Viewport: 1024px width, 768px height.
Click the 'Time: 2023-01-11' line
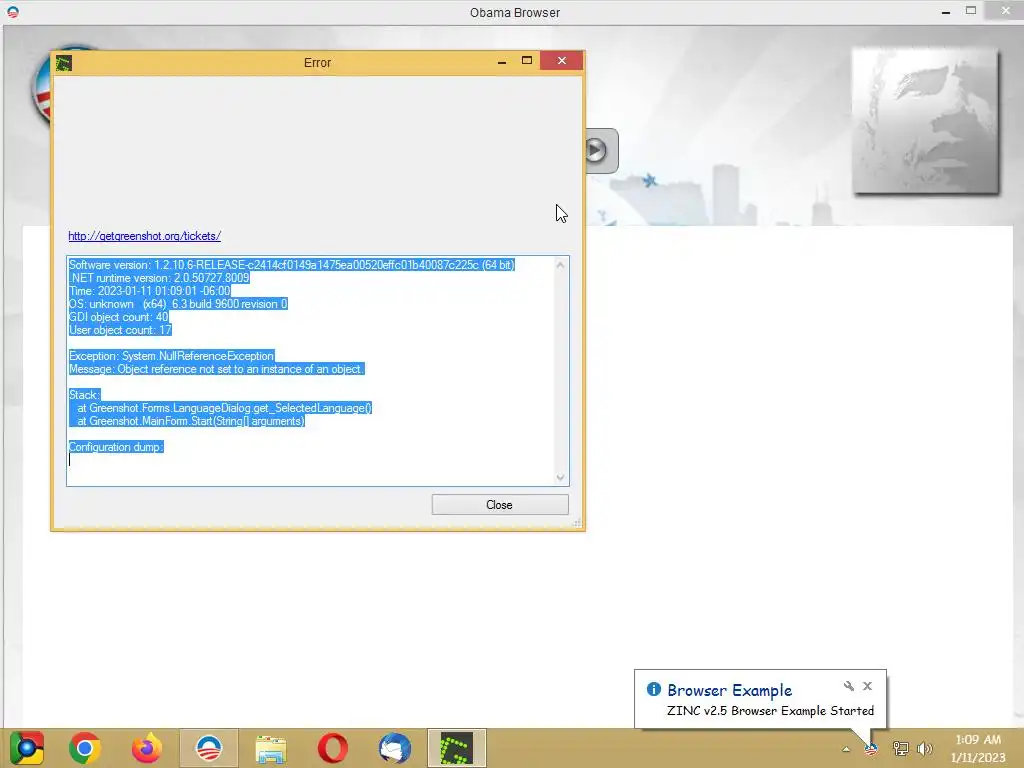coord(150,291)
